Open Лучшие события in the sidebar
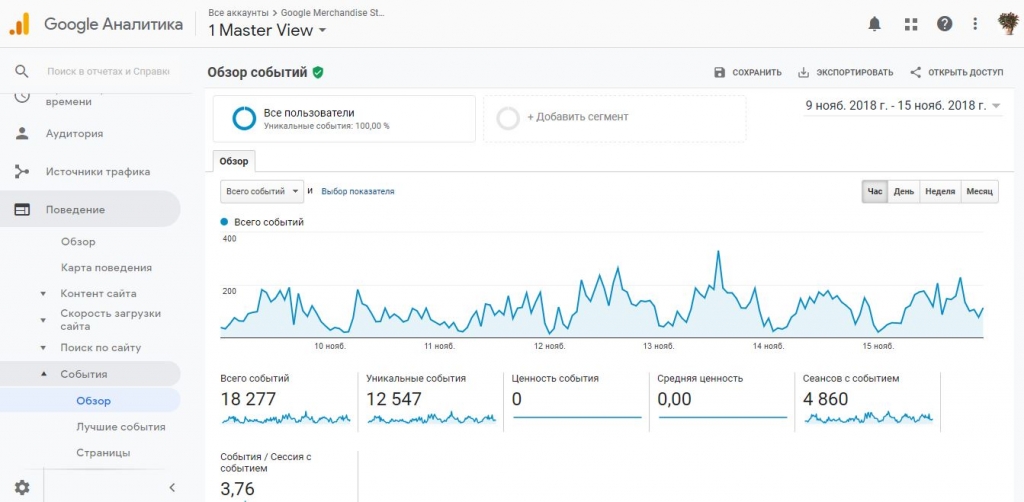1024x502 pixels. click(121, 427)
